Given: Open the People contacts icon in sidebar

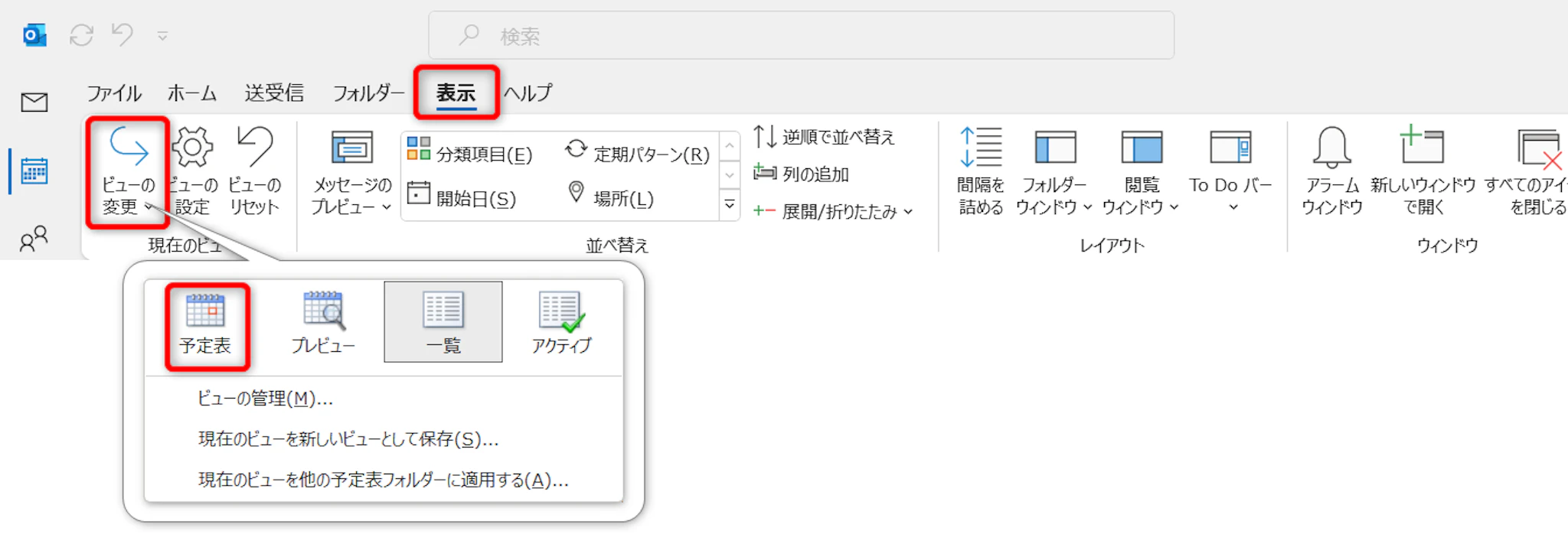Looking at the screenshot, I should (x=34, y=239).
